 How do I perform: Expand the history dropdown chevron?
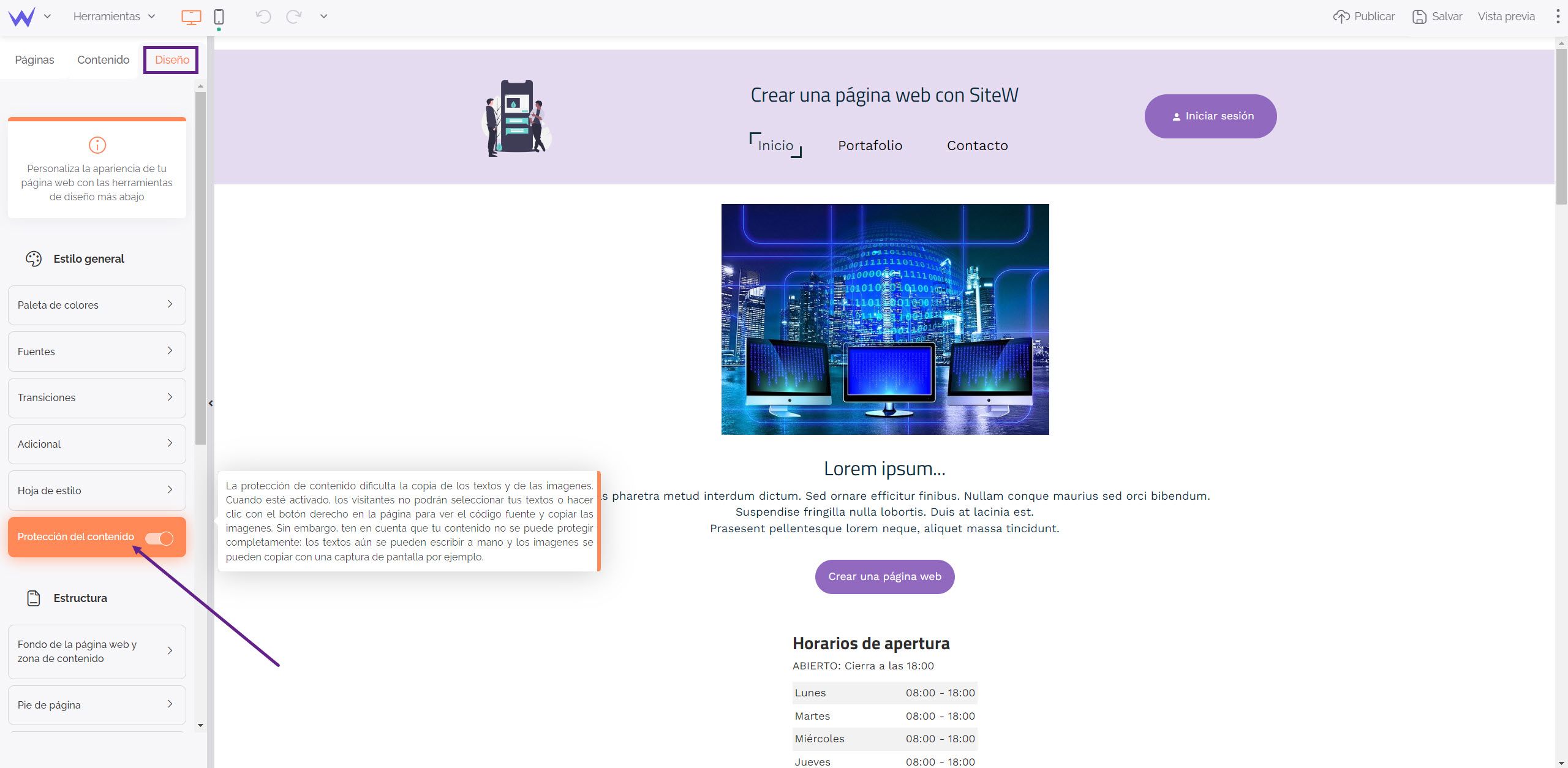[323, 17]
